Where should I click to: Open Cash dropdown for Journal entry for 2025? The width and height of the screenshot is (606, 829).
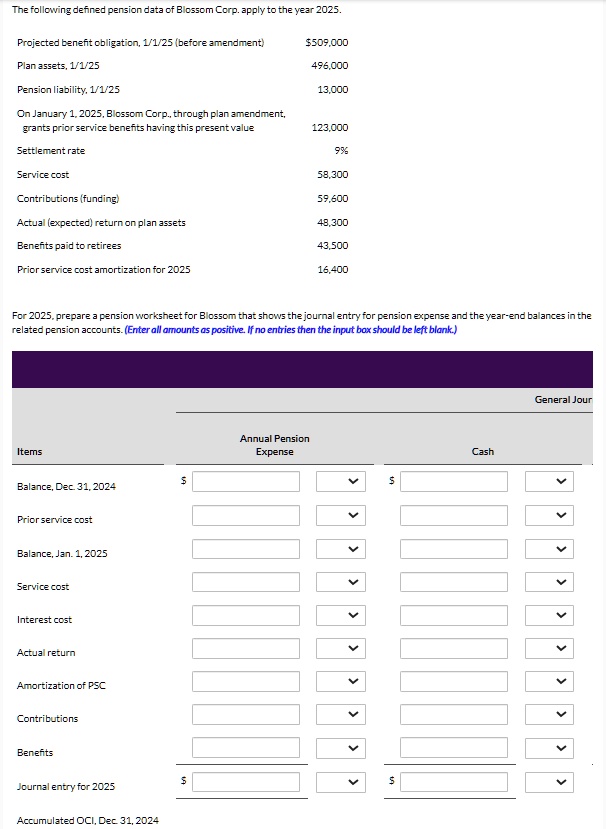click(x=549, y=782)
